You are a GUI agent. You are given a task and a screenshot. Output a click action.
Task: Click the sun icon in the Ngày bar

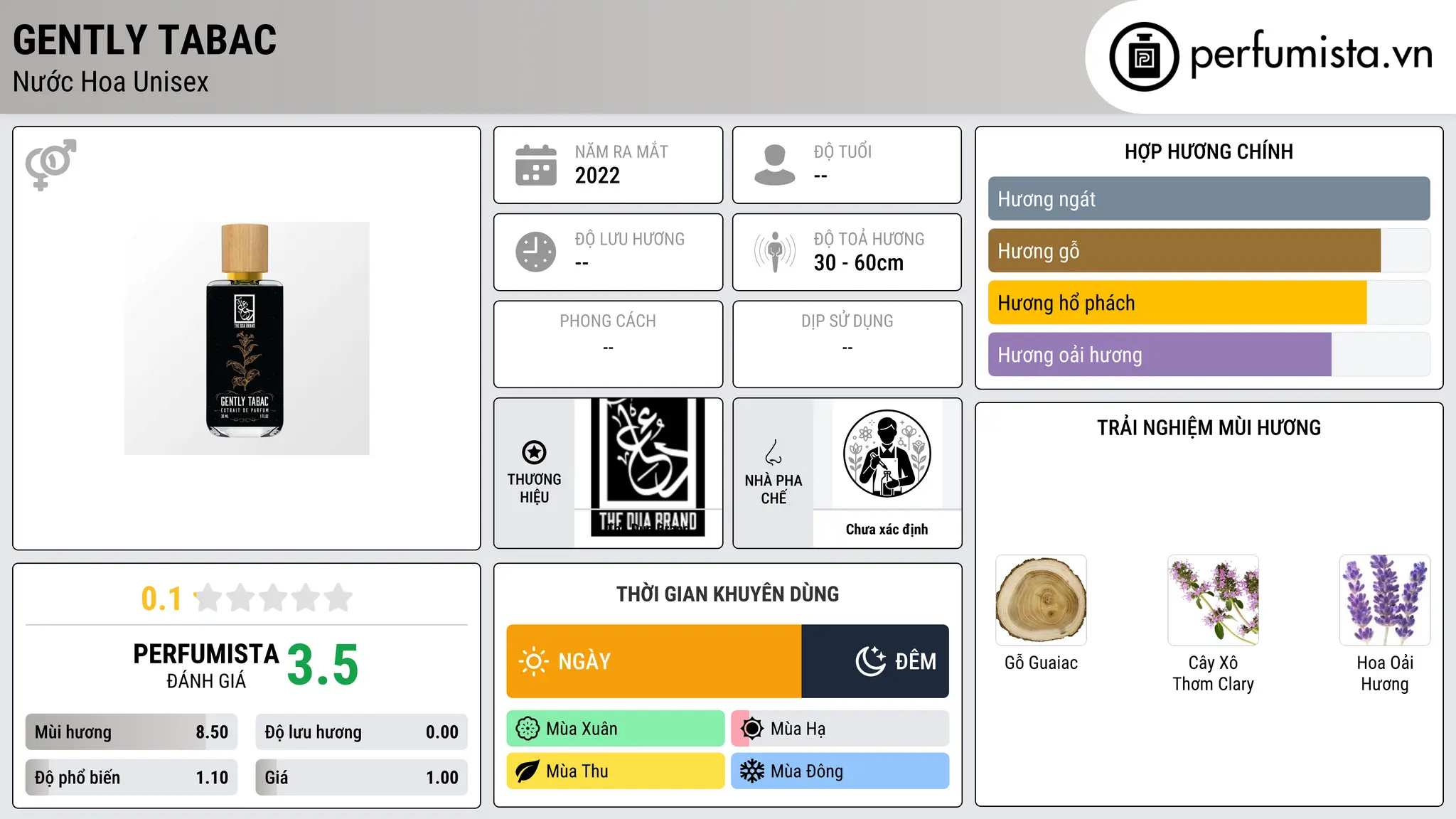533,661
